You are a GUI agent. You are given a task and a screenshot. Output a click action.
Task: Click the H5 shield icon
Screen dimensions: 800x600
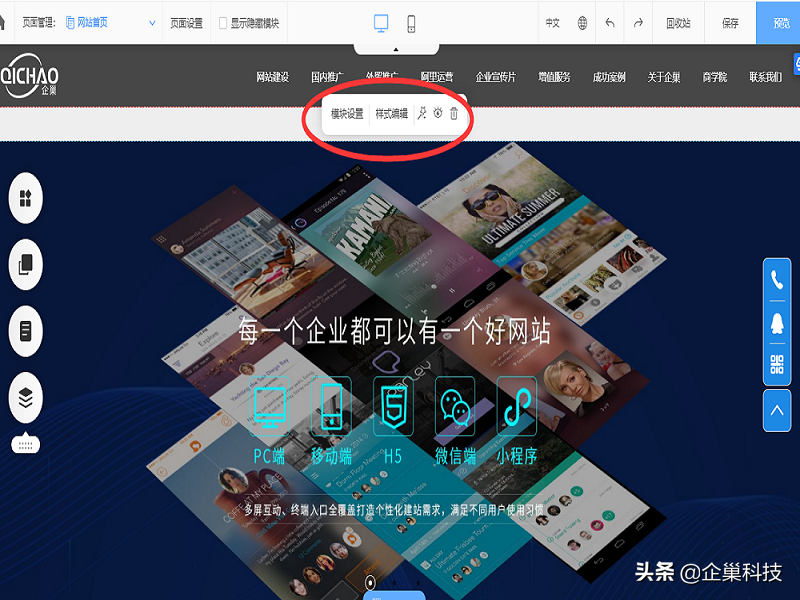pos(393,407)
